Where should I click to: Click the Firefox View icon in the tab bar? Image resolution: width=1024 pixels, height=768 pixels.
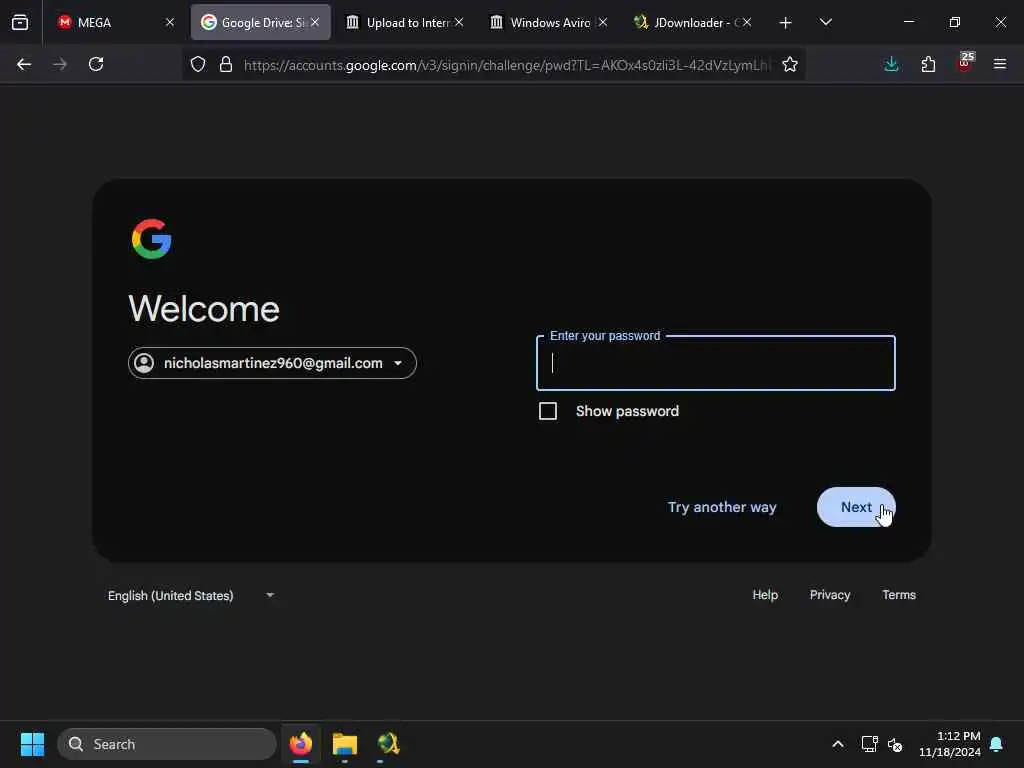20,22
